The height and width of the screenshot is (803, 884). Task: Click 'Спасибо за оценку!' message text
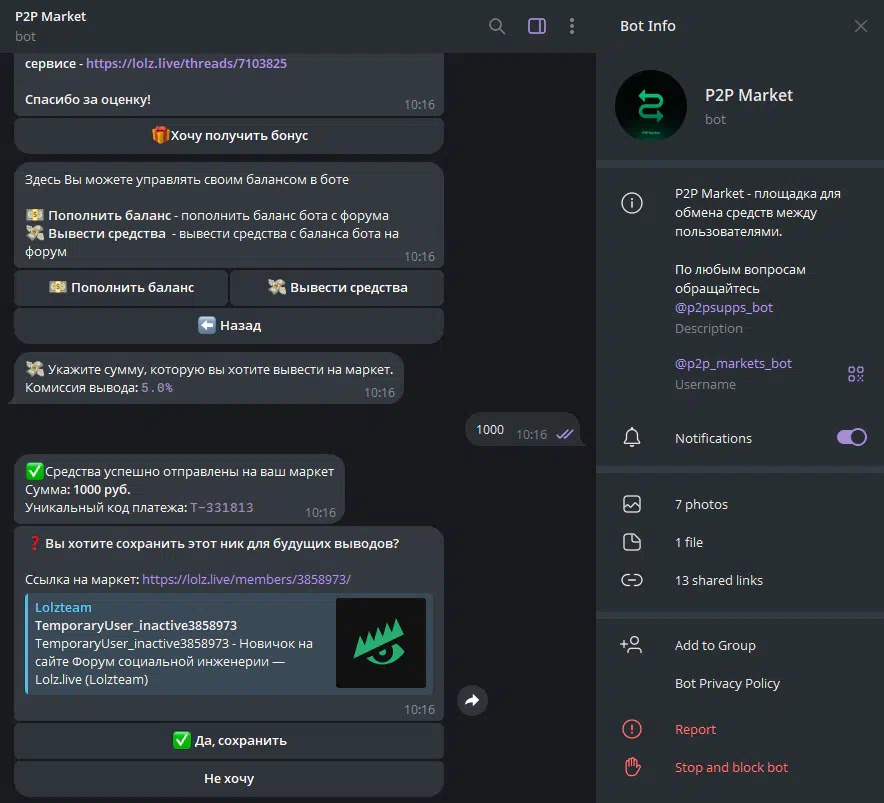88,99
